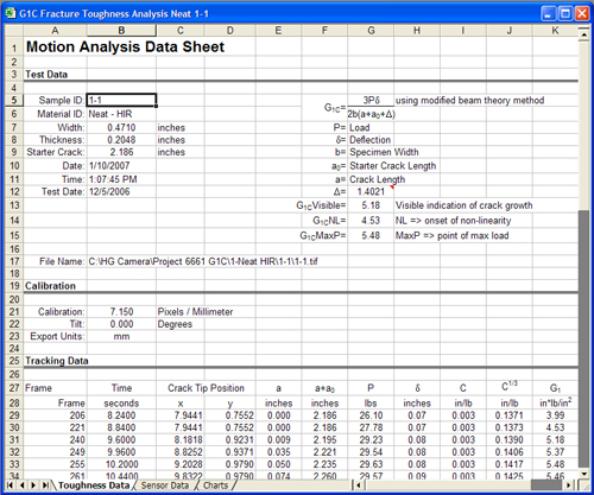Viewport: 594px width, 495px height.
Task: Select the Calibration value cell 7.150
Action: pyautogui.click(x=121, y=312)
